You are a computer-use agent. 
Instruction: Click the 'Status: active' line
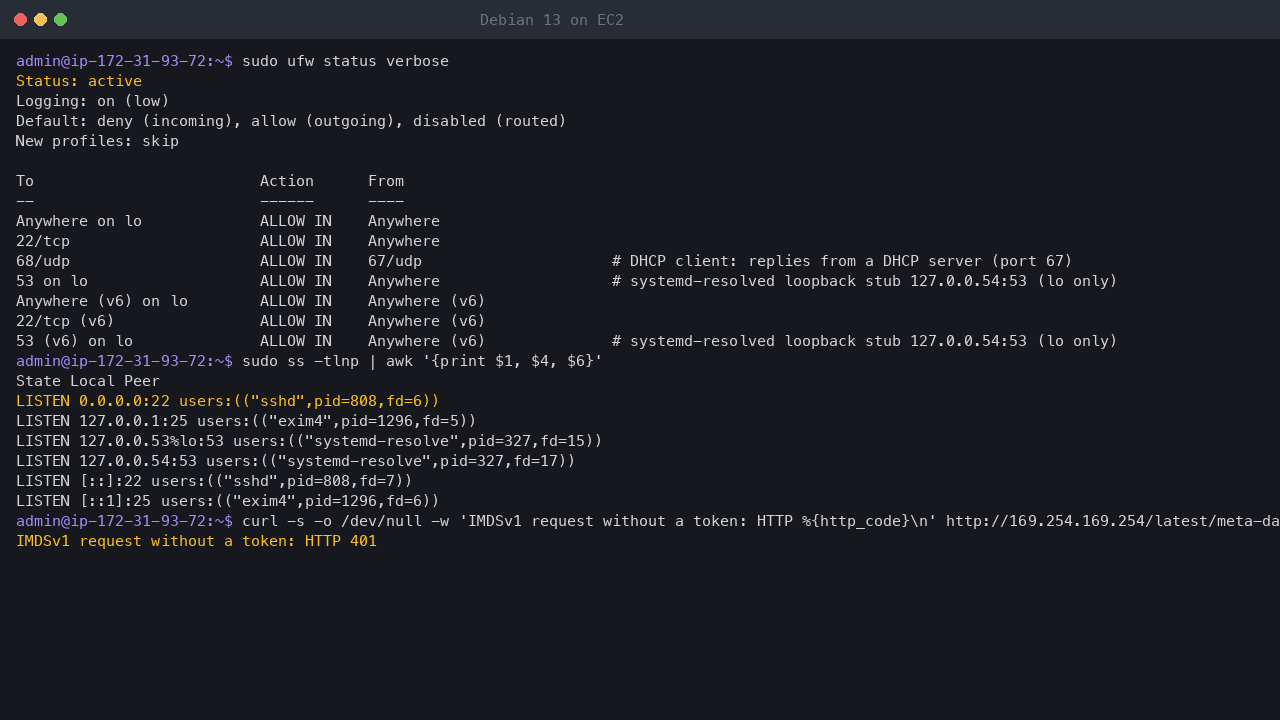coord(79,81)
